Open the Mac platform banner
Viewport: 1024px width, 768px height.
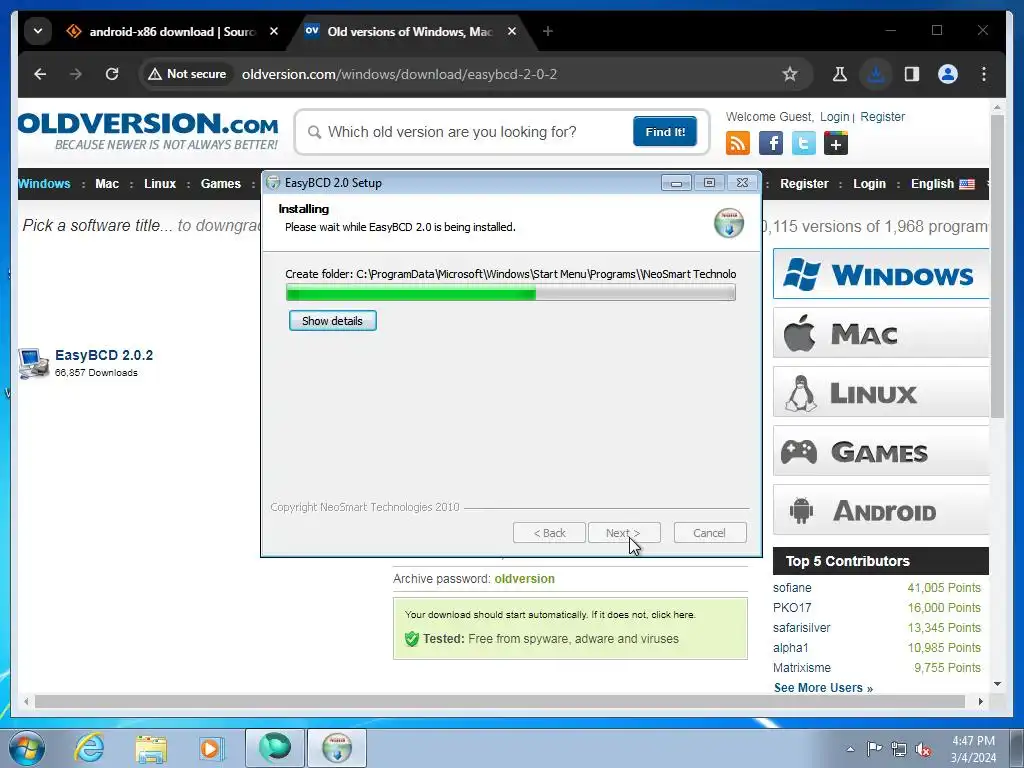881,333
